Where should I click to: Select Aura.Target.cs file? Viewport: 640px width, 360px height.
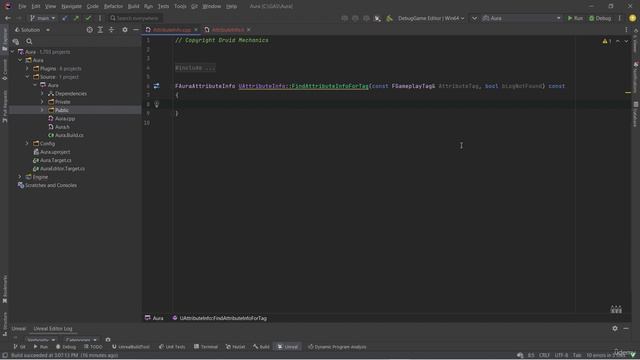56,160
